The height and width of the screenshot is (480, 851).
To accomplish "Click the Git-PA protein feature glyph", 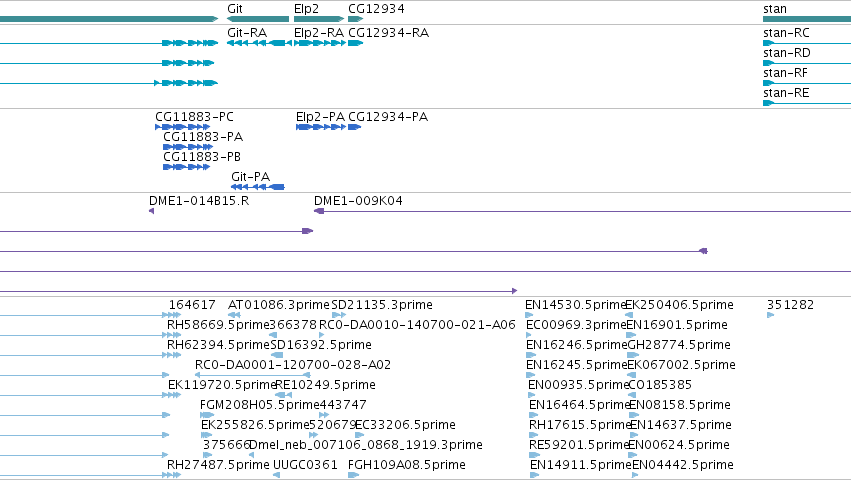I will click(258, 187).
